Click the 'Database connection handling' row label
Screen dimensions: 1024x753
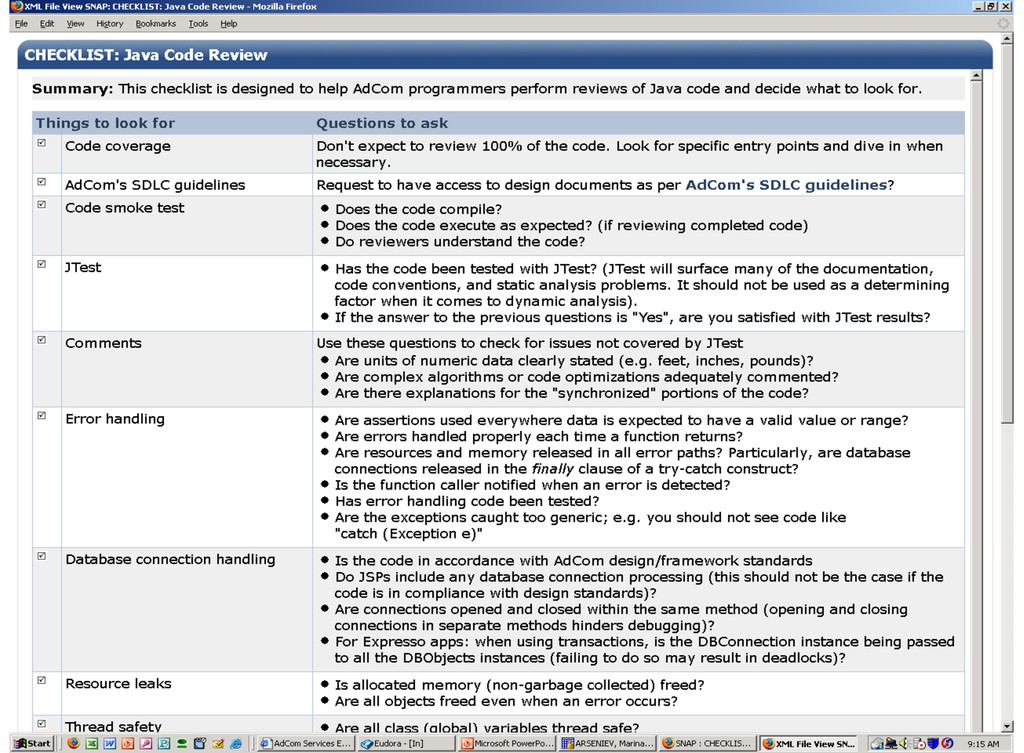coord(170,559)
